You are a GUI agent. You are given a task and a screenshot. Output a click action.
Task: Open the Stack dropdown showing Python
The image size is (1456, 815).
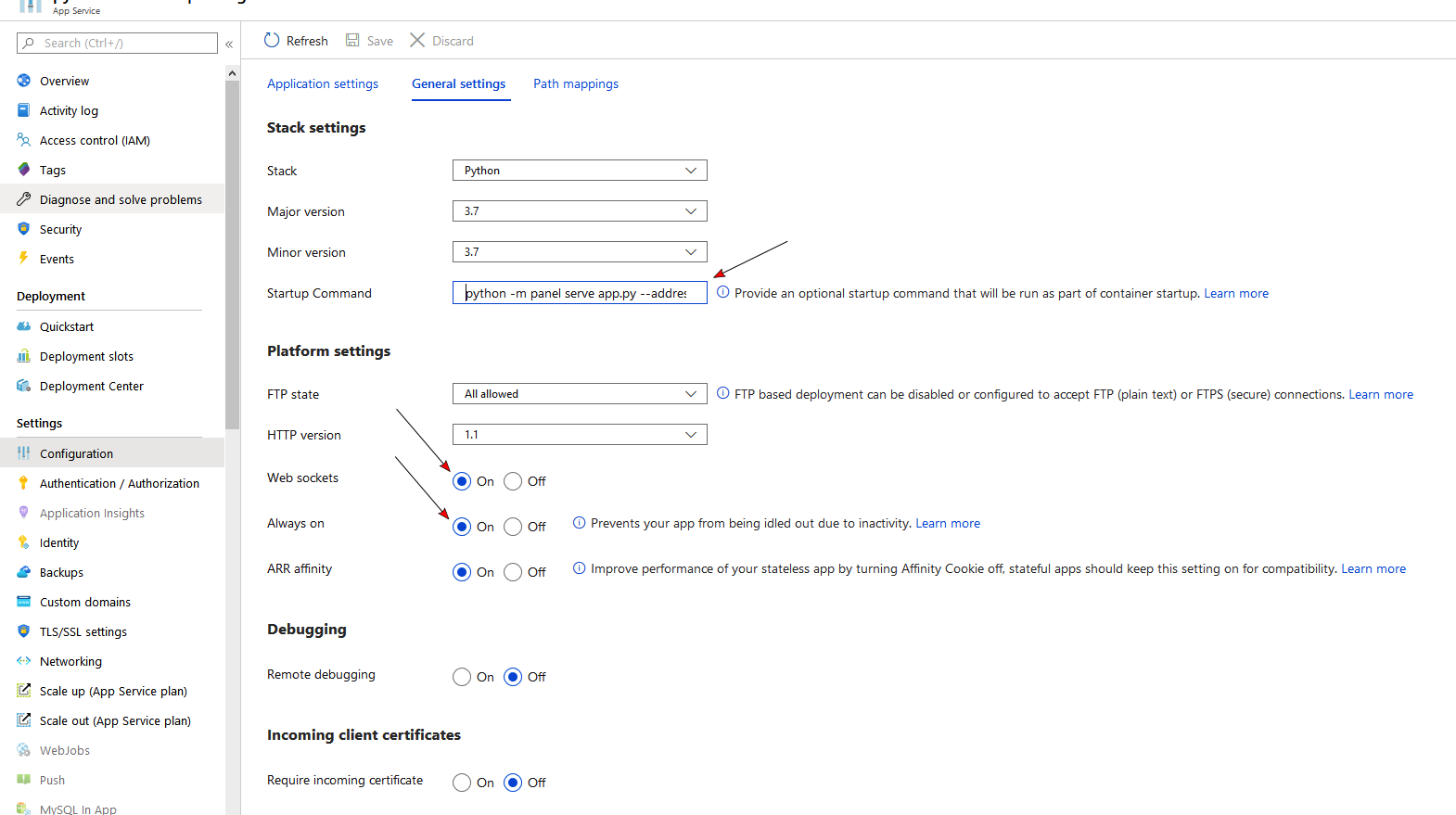click(x=580, y=171)
